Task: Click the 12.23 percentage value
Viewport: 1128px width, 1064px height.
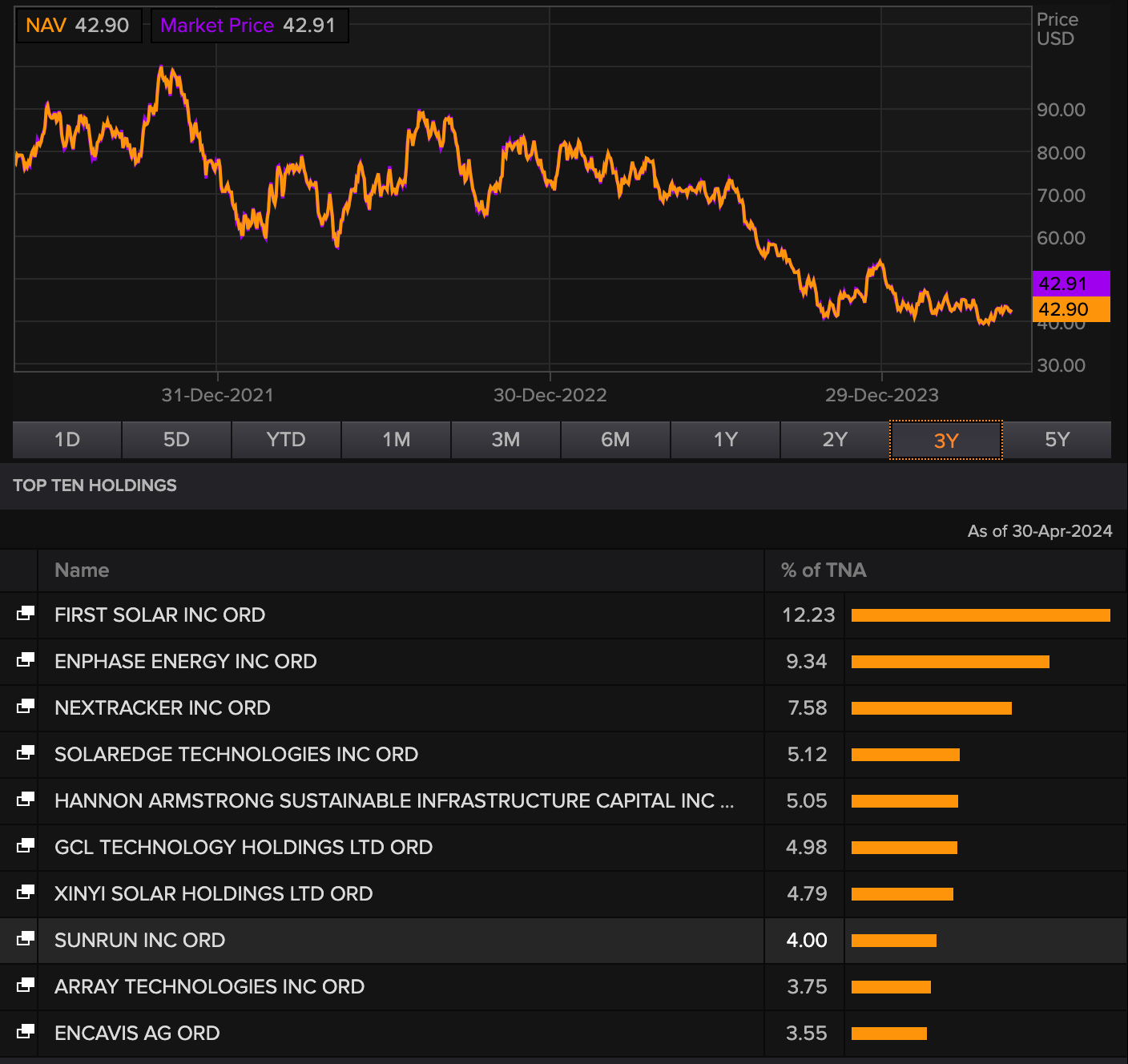Action: (x=808, y=615)
